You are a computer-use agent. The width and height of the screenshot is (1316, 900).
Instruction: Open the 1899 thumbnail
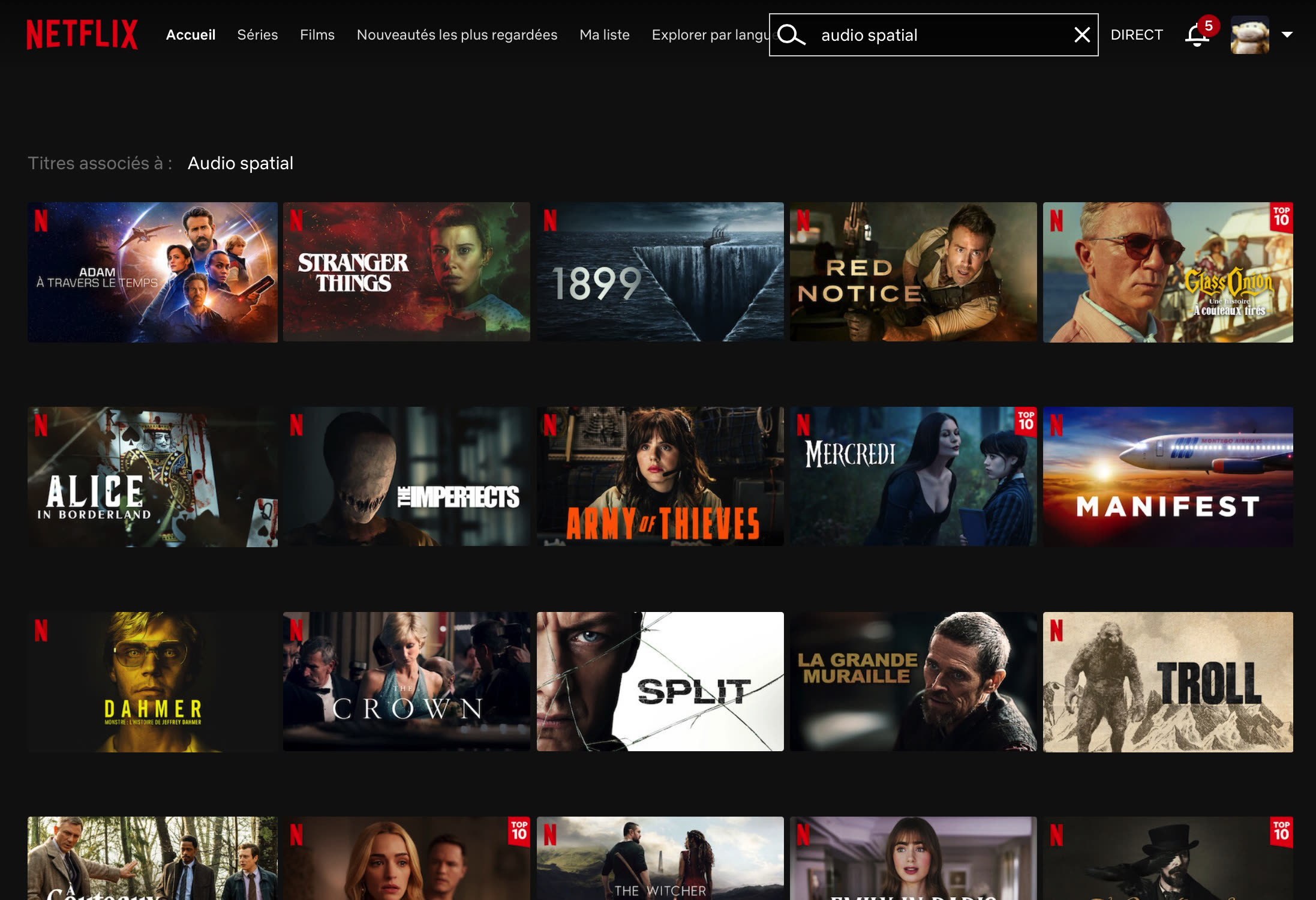tap(660, 272)
